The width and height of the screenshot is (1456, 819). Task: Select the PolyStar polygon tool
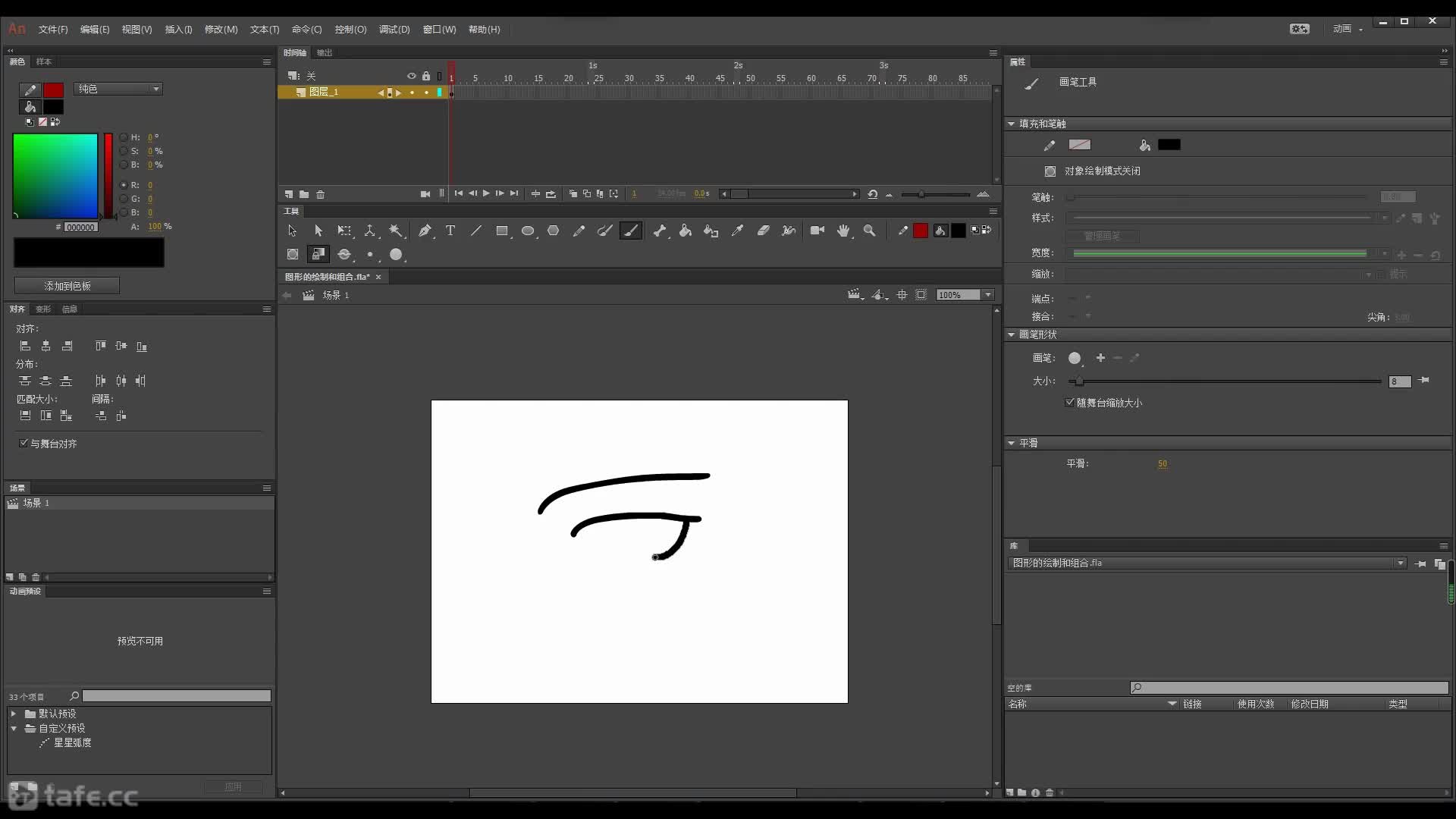click(x=554, y=231)
